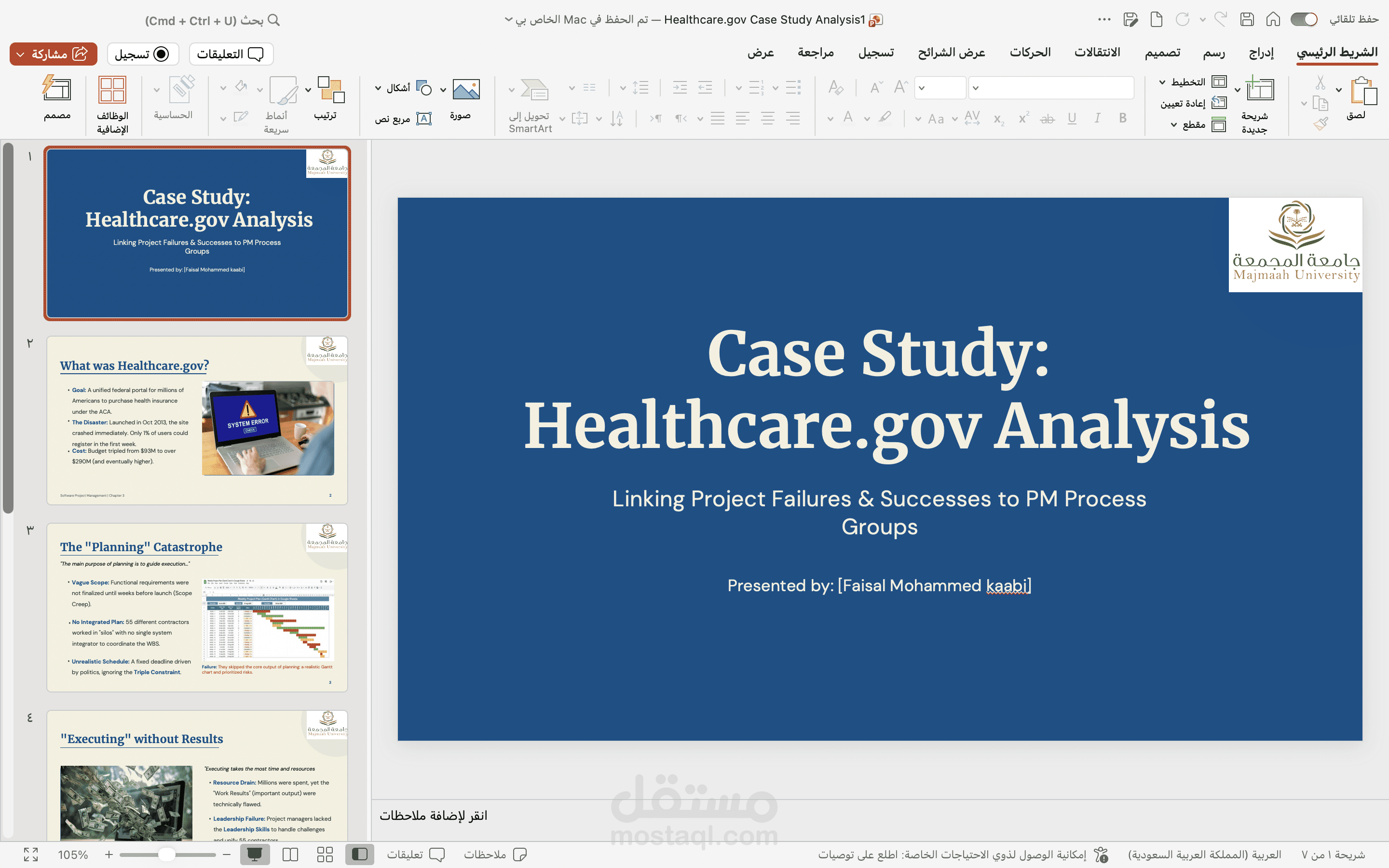Click the Increase Font Size icon
Screen dimensions: 1389x868
(900, 87)
